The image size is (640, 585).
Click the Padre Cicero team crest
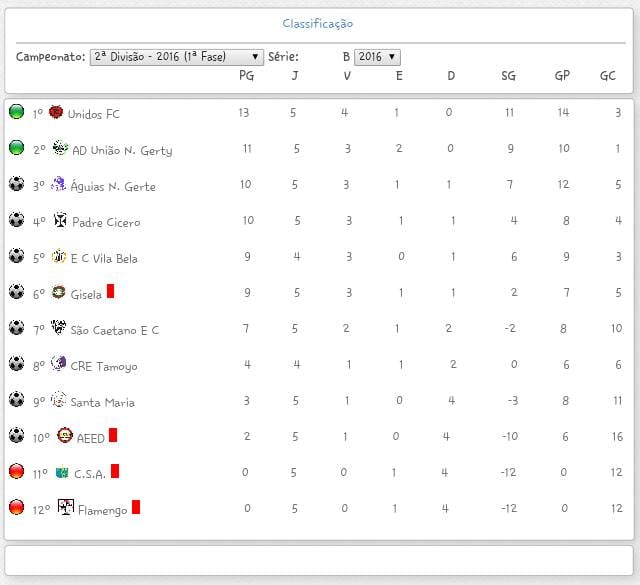[x=60, y=221]
